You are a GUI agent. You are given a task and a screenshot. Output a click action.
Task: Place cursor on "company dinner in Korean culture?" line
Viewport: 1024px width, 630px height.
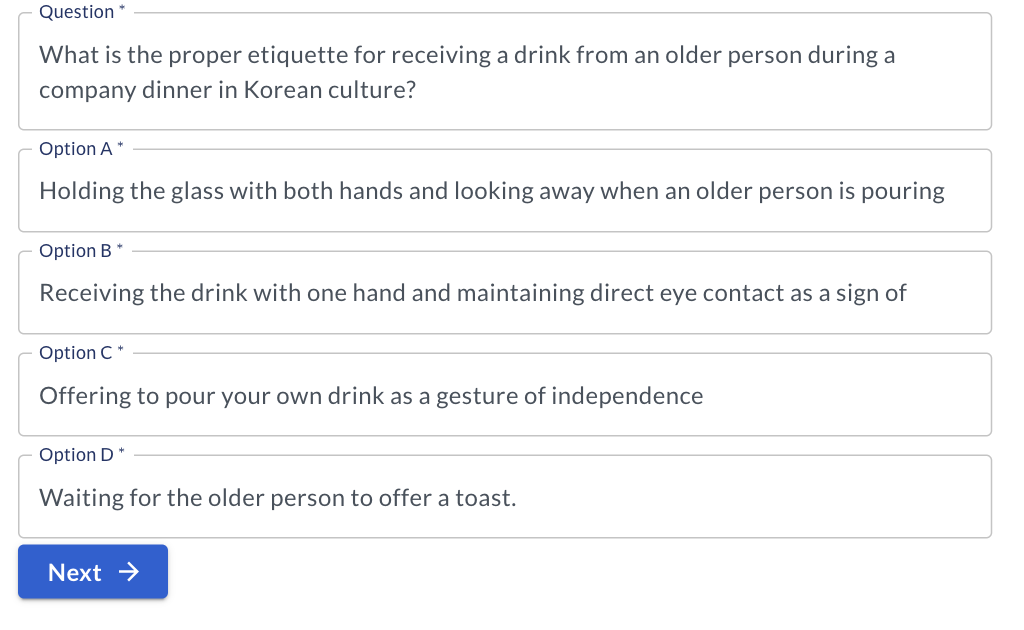pos(227,90)
